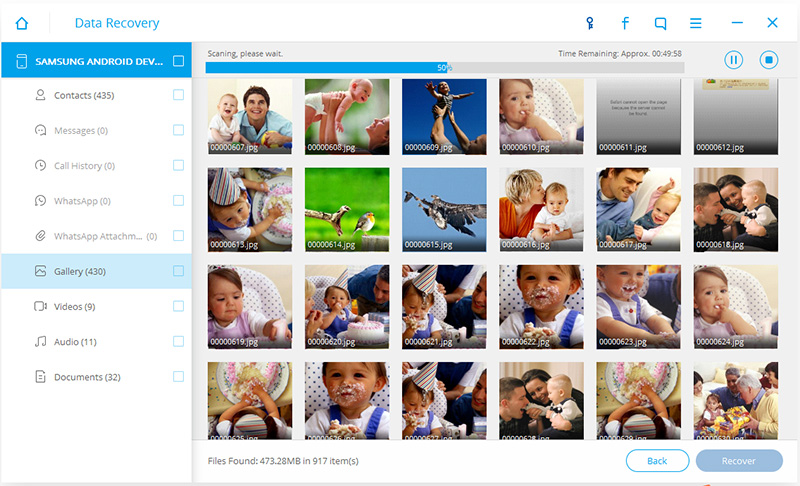Viewport: 800px width, 486px height.
Task: Click the Home icon in title bar
Action: click(22, 22)
